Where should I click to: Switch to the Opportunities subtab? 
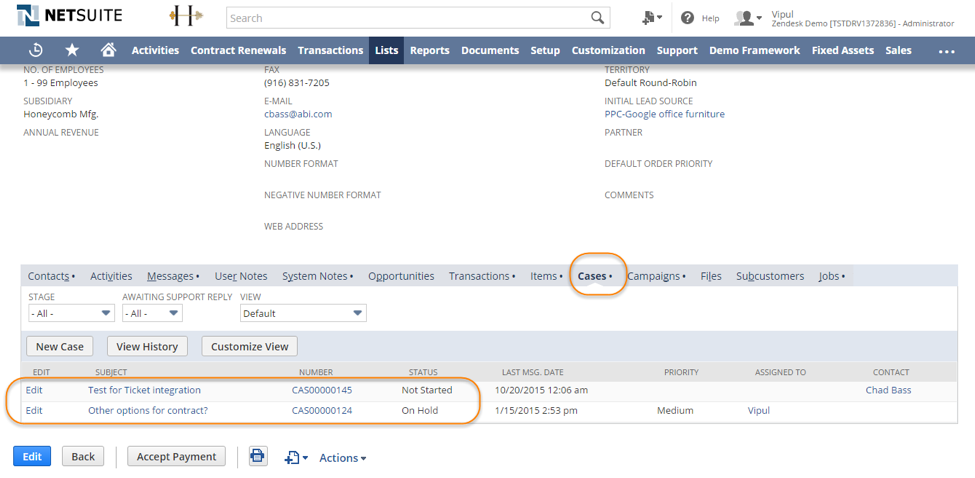(x=401, y=276)
